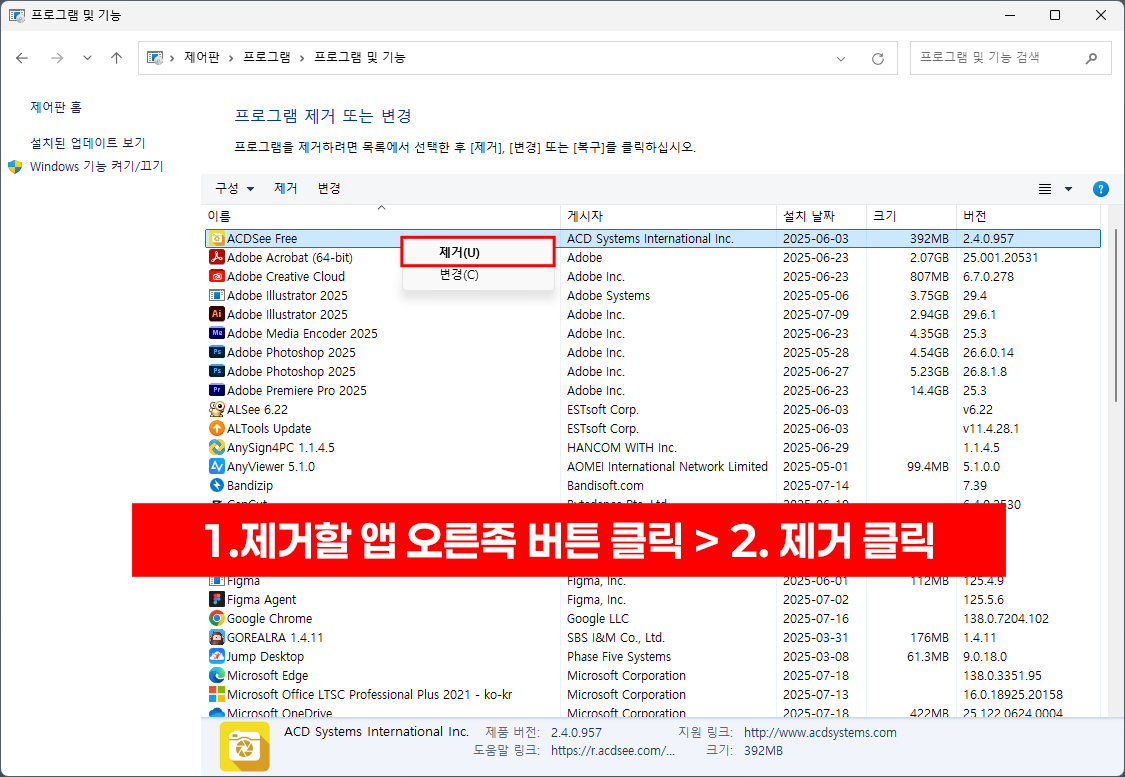This screenshot has height=777, width=1125.
Task: Open the 제어판 홈 link
Action: tap(56, 107)
